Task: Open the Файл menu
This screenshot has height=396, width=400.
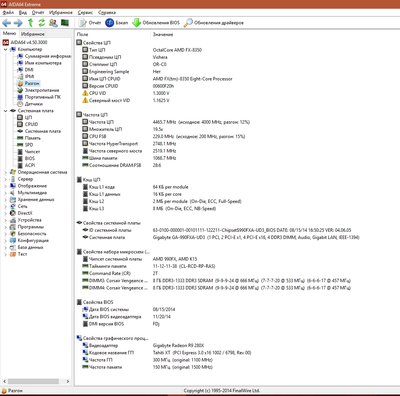Action: 8,12
